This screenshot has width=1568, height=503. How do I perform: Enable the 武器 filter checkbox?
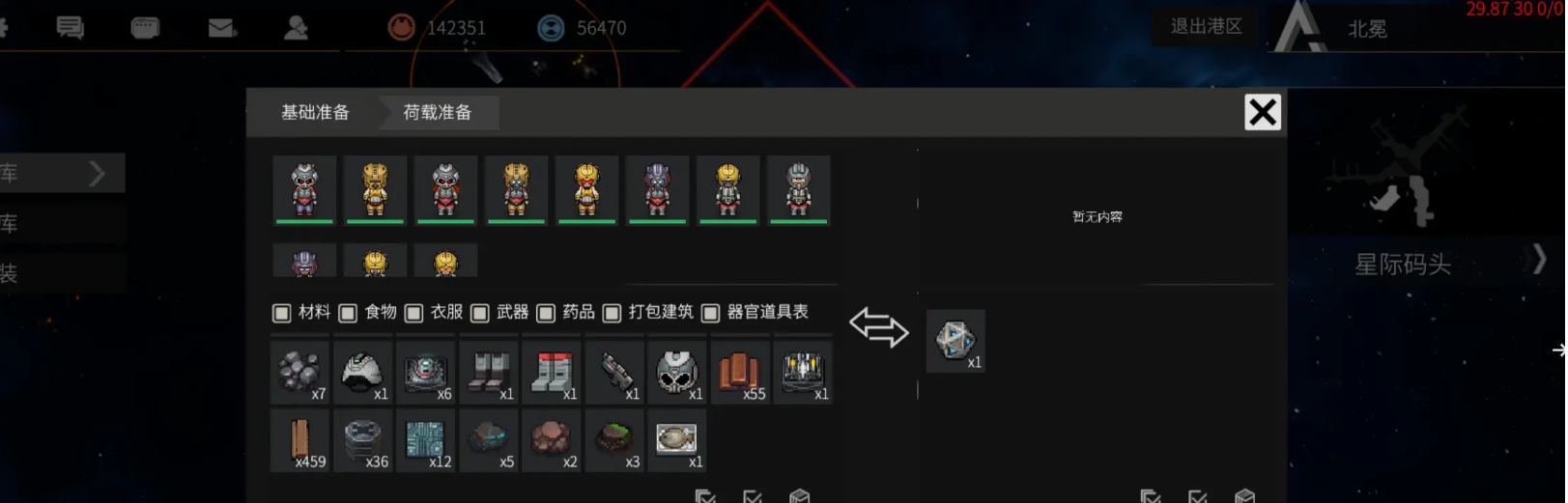tap(480, 313)
